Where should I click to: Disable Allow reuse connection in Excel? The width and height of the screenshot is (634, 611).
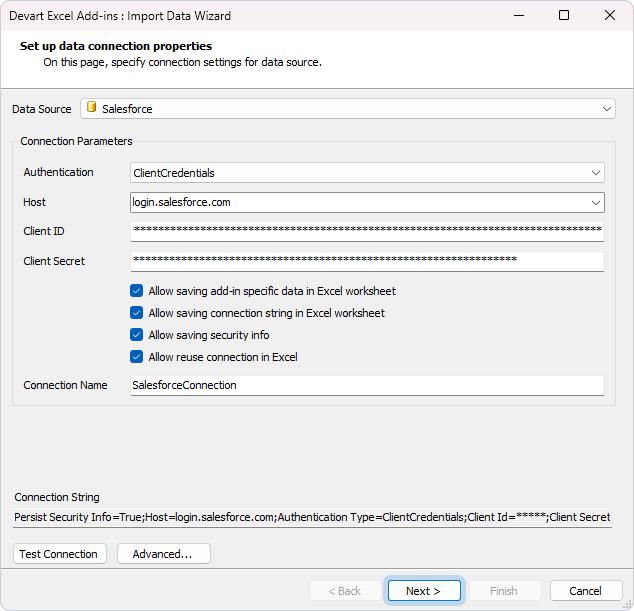click(136, 357)
